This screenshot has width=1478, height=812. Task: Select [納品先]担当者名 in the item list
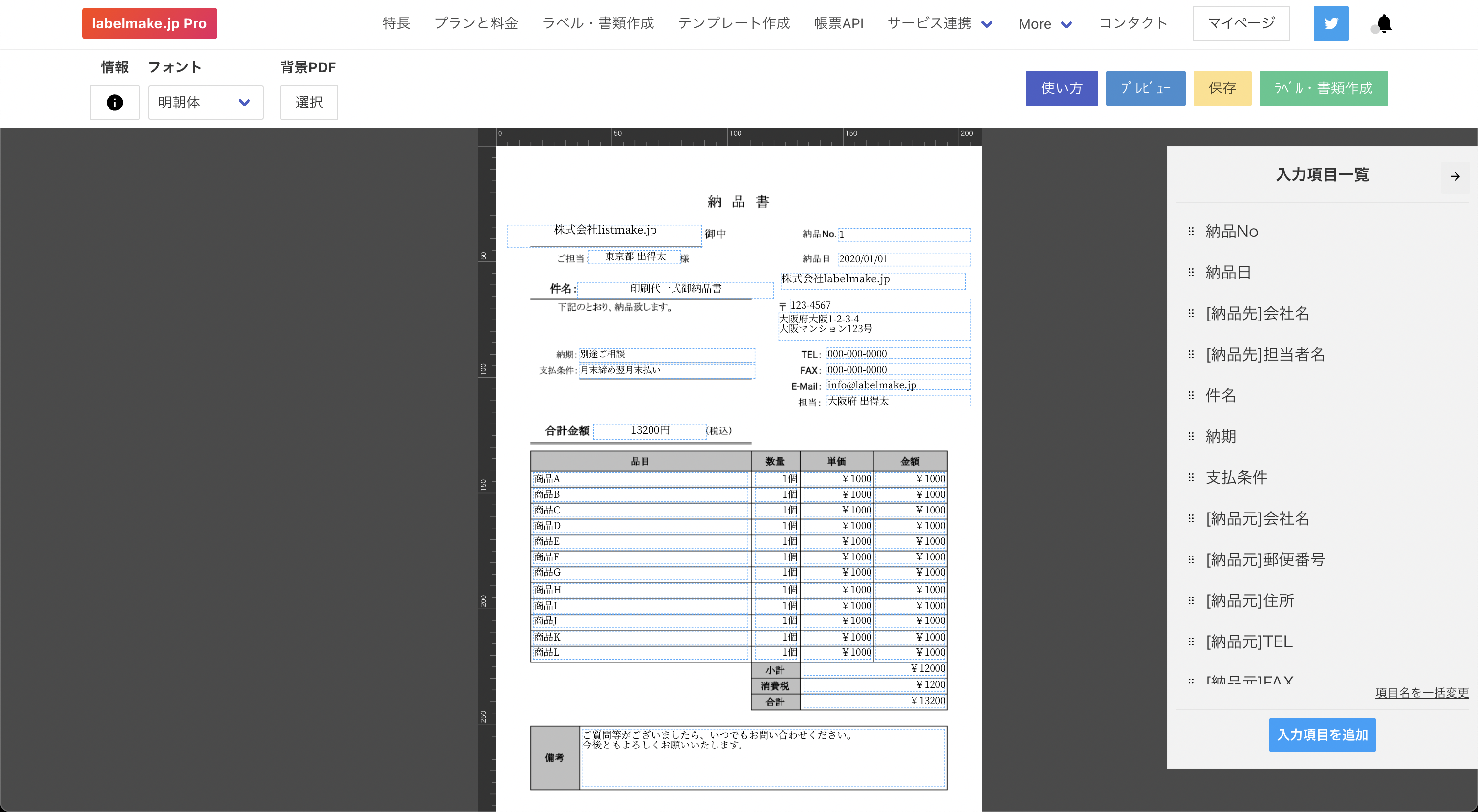[1264, 354]
